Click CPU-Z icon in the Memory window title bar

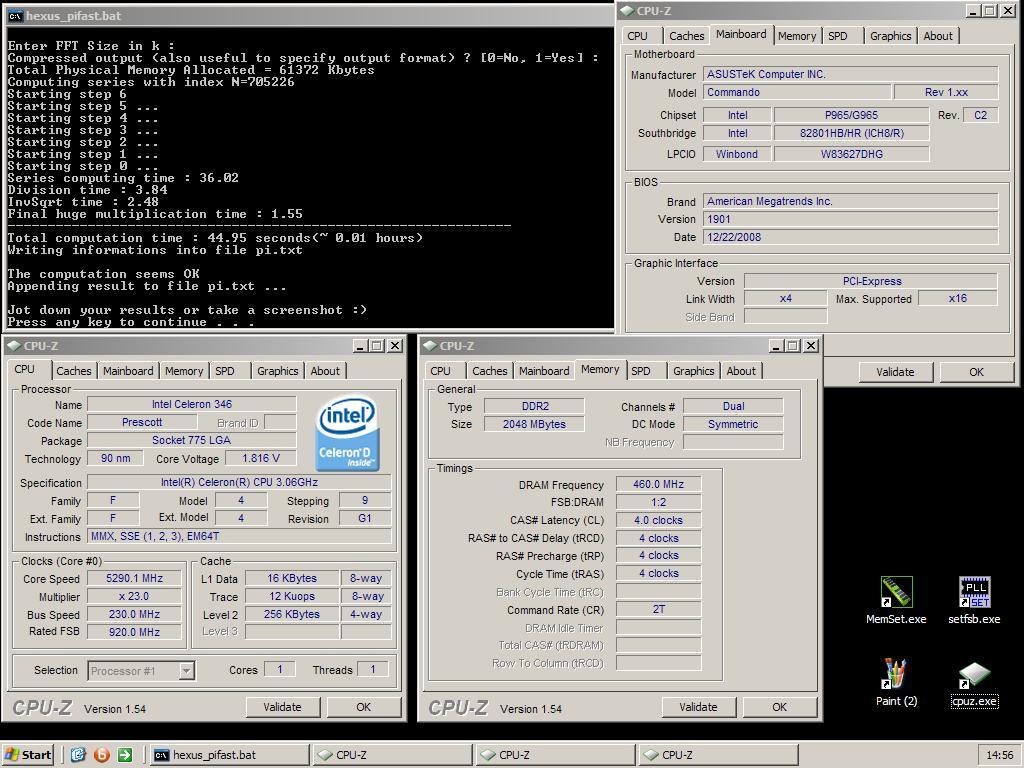[429, 345]
